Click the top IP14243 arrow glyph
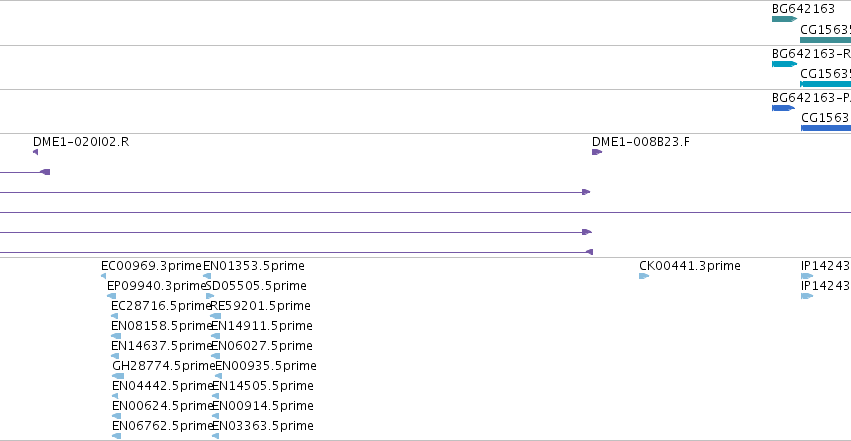Screen dimensions: 851x441 (x=807, y=276)
